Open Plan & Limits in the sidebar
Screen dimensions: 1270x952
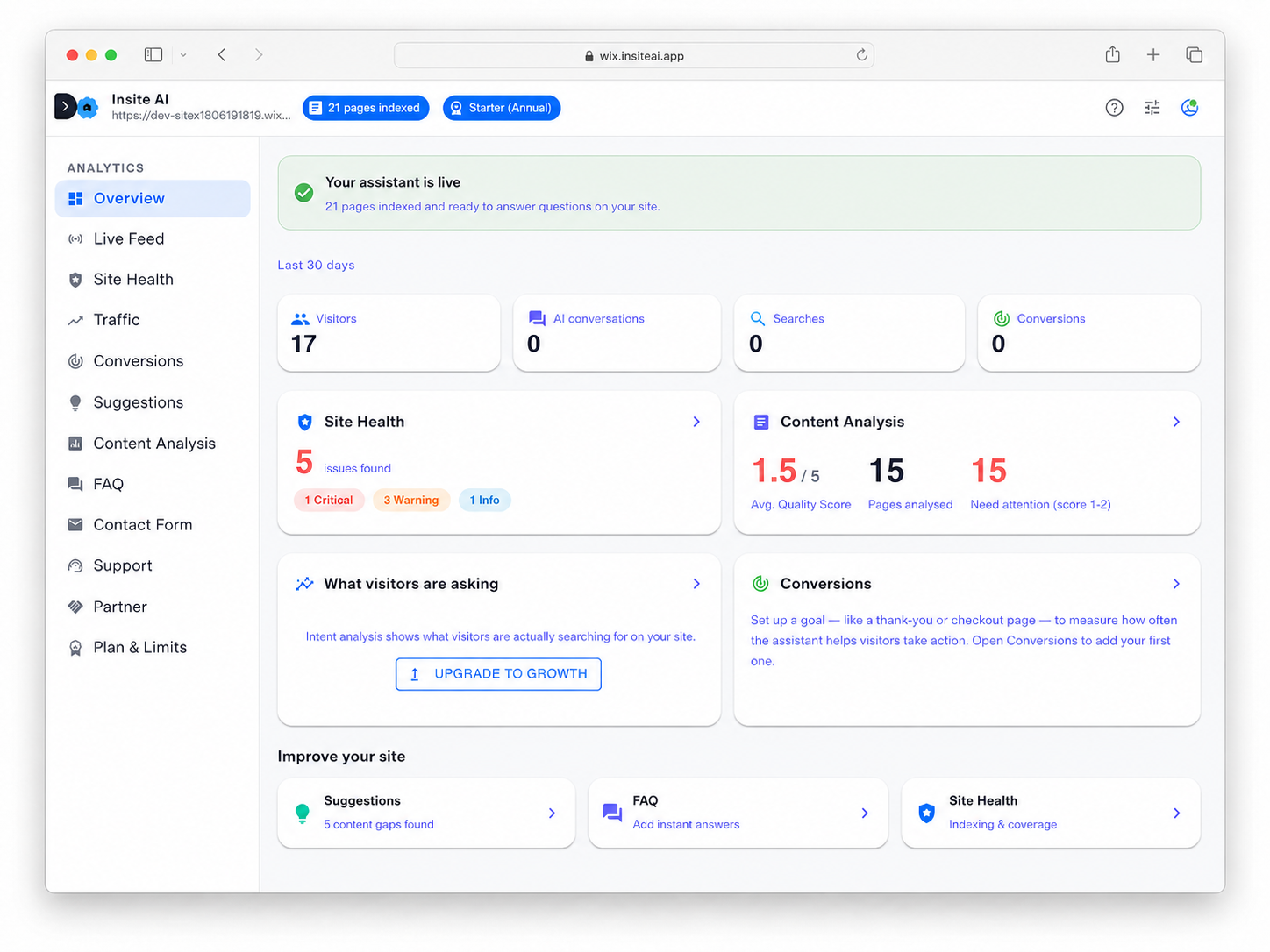pos(153,648)
